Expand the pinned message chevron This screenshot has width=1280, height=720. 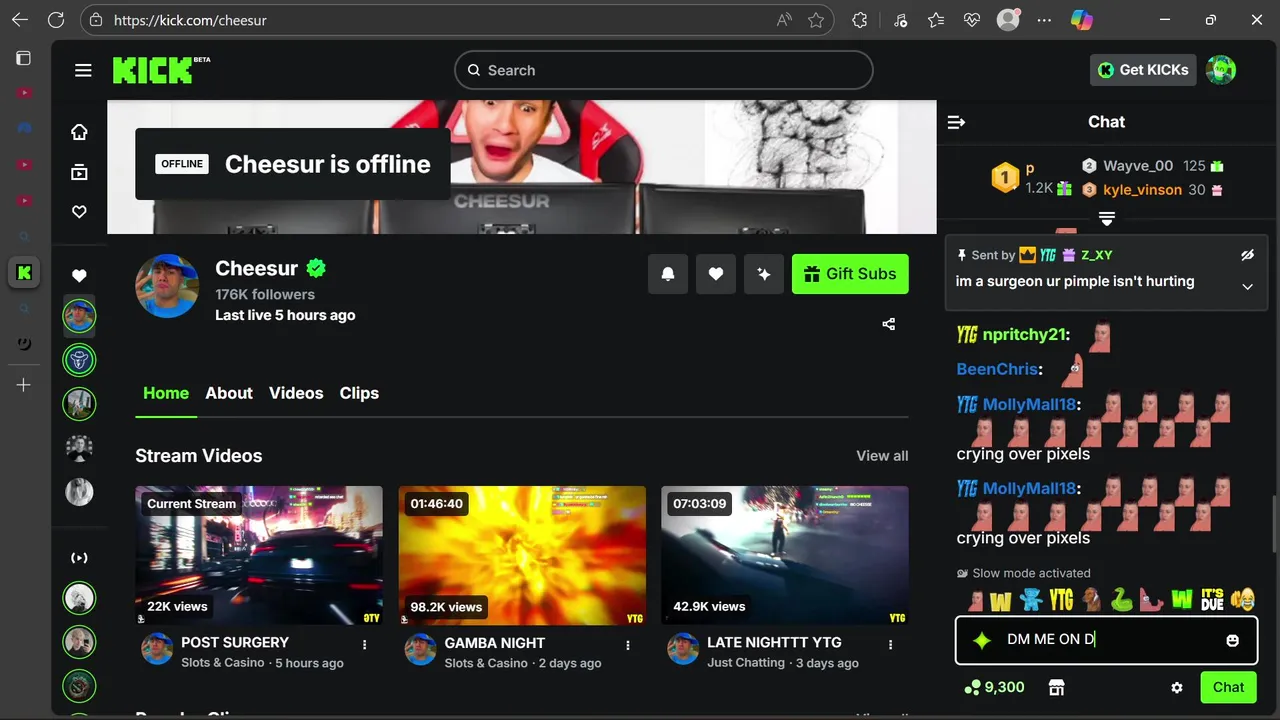click(x=1247, y=287)
